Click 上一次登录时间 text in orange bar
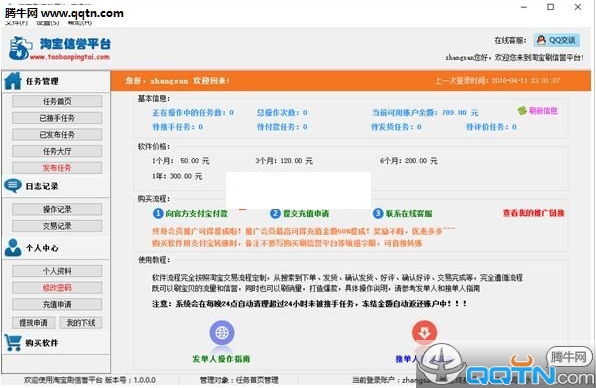596x388 pixels. [498, 81]
